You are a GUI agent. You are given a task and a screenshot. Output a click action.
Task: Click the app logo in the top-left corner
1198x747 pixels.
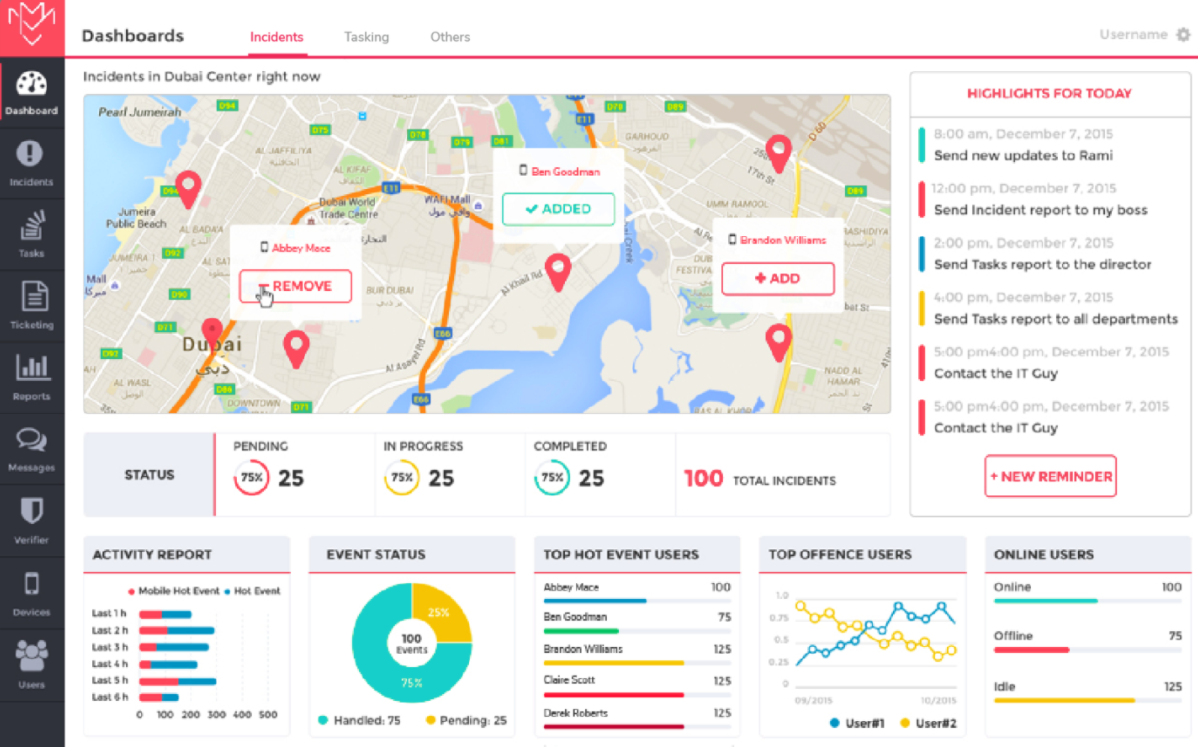31,28
